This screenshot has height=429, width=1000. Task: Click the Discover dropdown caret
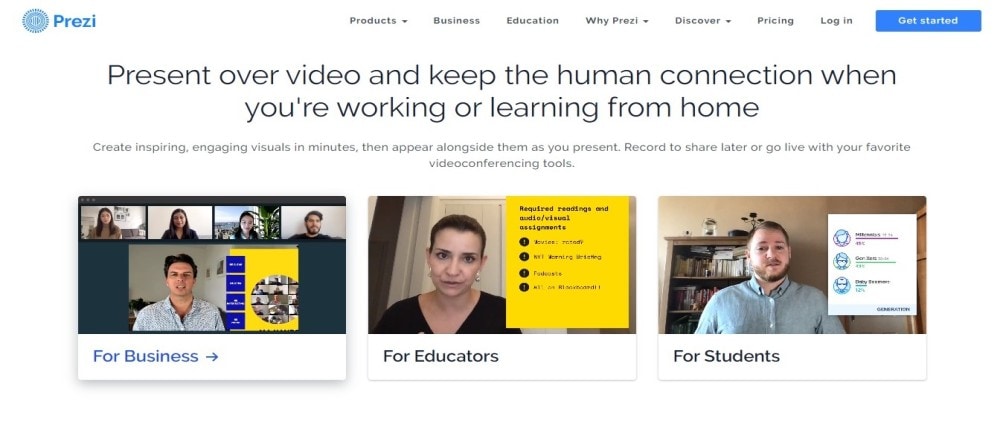point(728,22)
